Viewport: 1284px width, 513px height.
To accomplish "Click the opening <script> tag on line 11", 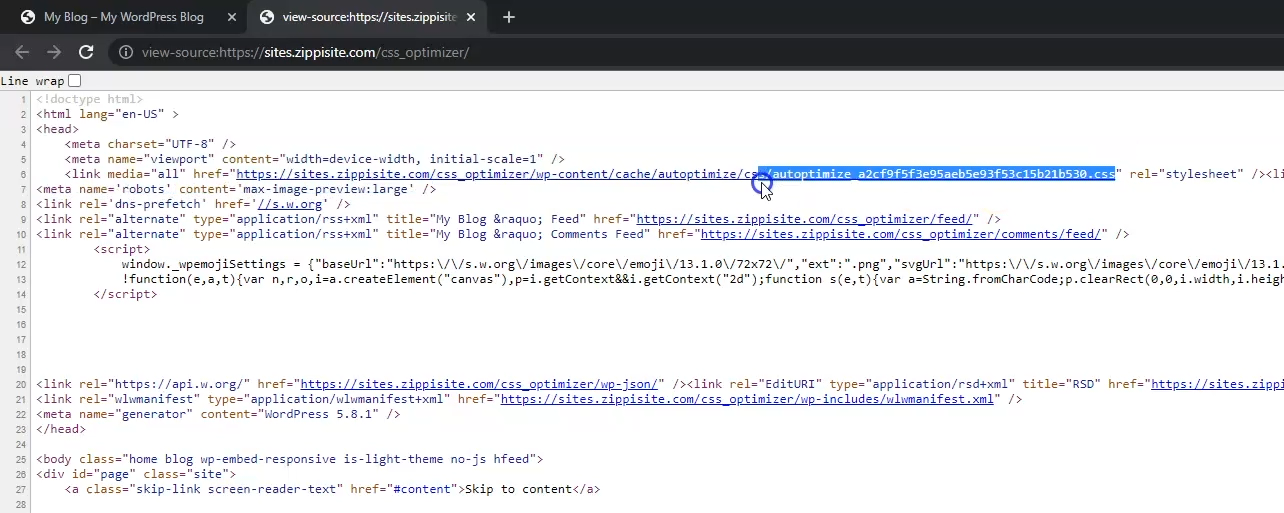I will tap(122, 249).
